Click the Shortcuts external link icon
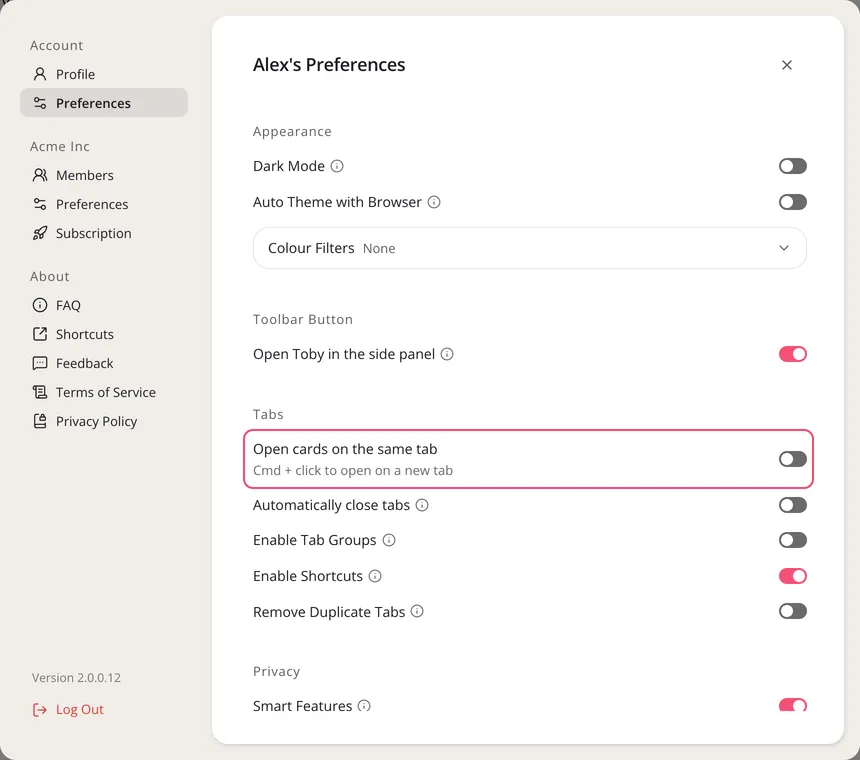 (39, 334)
